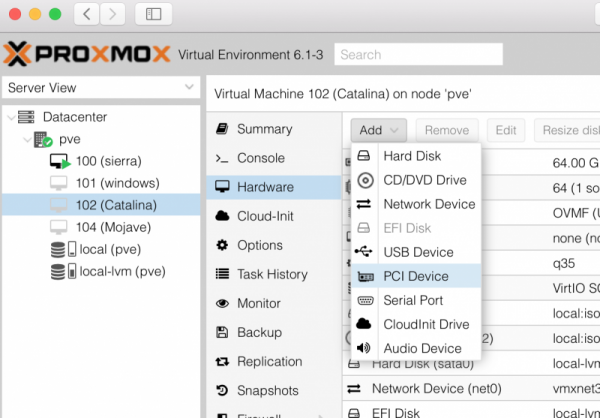Select the EFI Disk hardware row
Viewport: 600px width, 418px height.
tap(471, 412)
